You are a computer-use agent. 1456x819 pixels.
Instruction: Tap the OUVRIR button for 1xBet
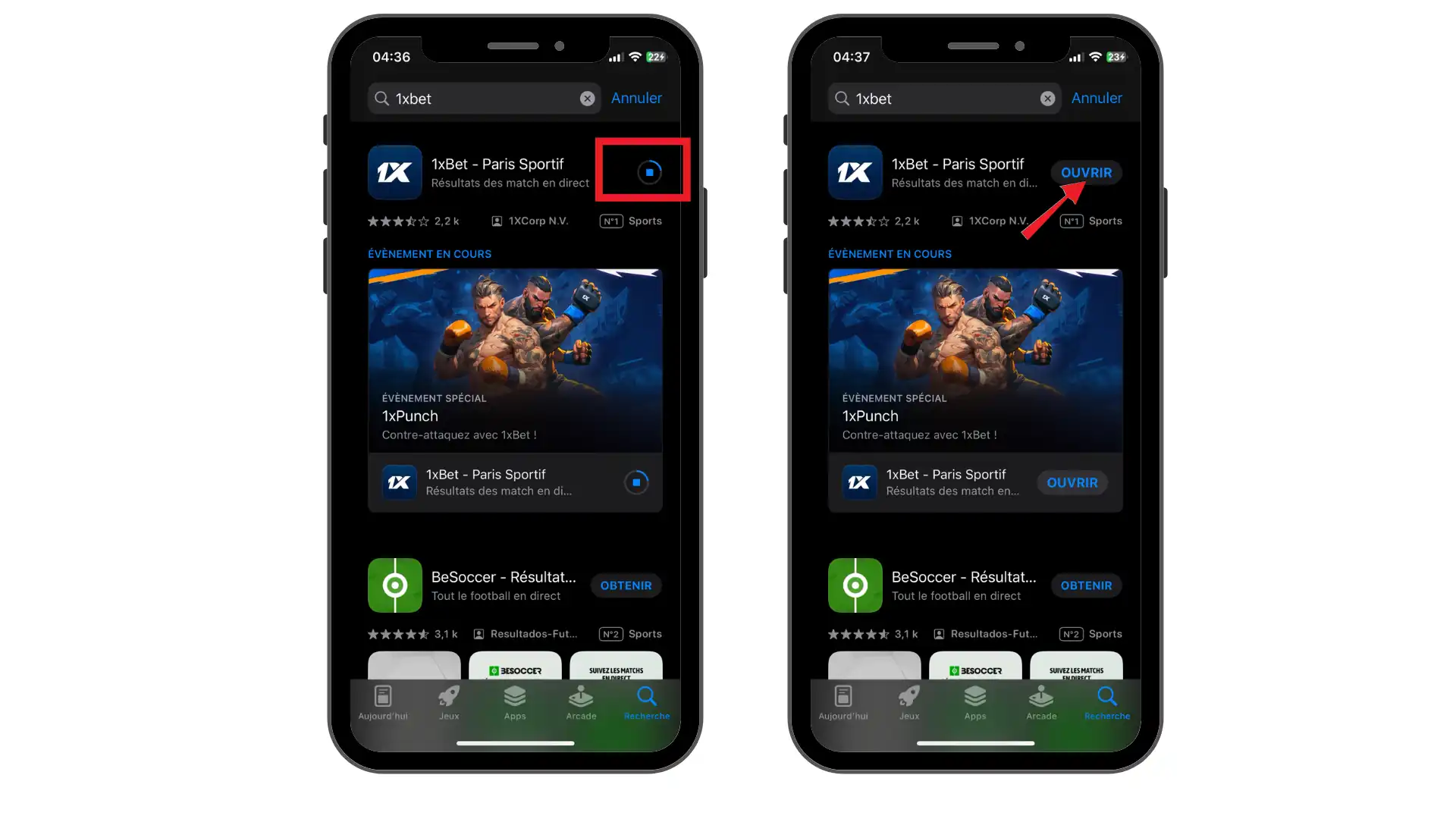point(1085,172)
